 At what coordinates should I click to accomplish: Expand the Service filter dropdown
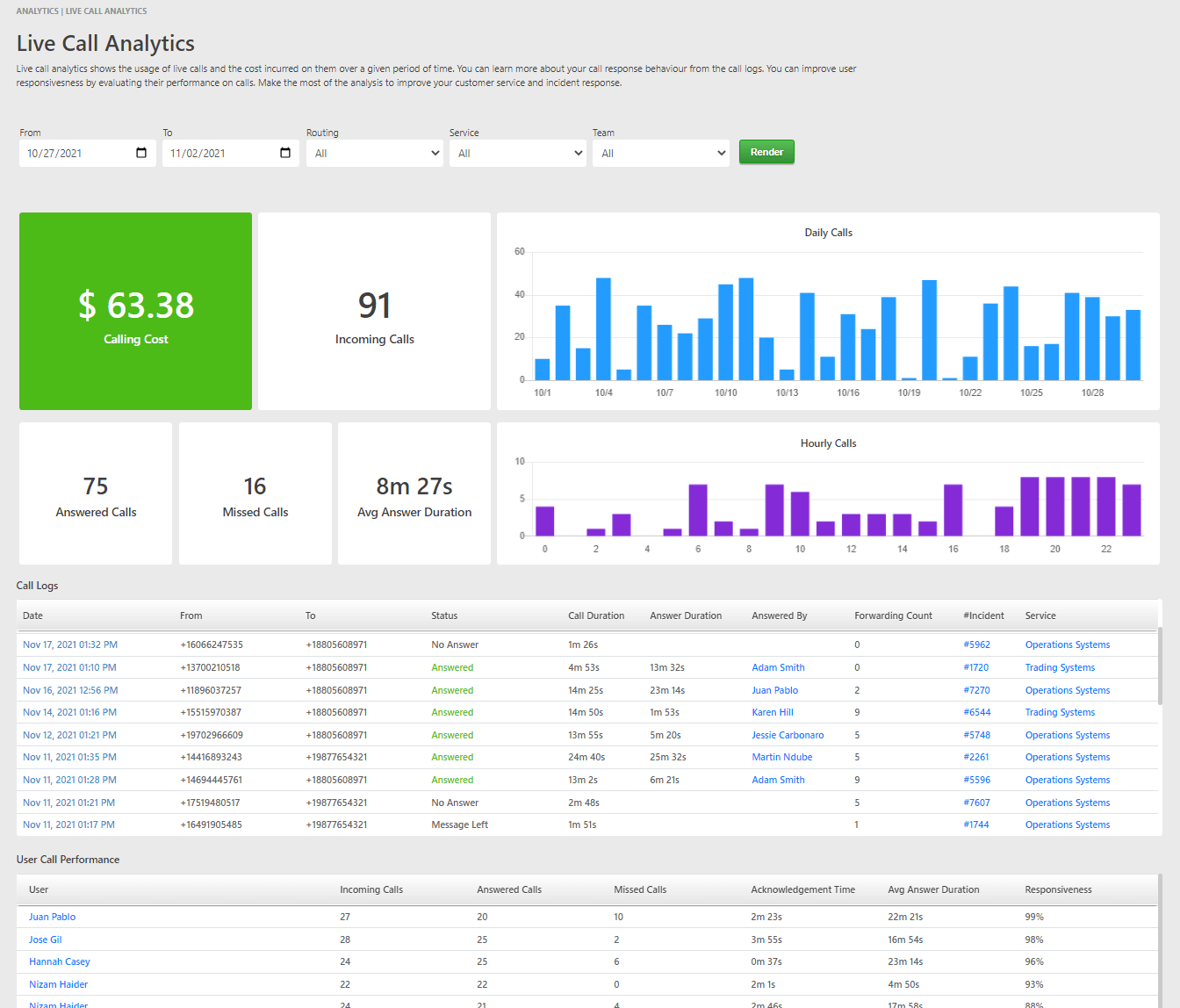click(x=518, y=153)
